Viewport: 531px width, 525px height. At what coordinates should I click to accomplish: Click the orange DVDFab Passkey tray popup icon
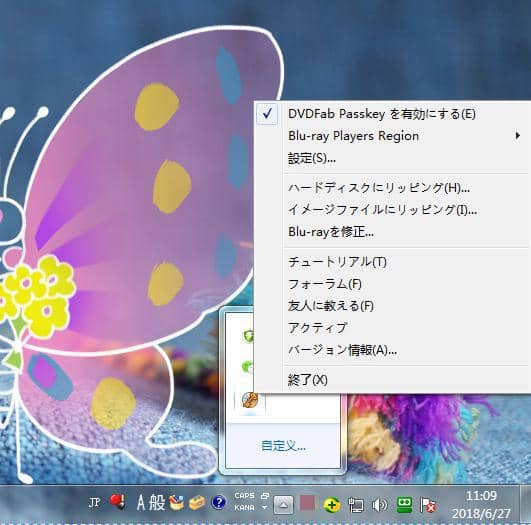pos(250,401)
